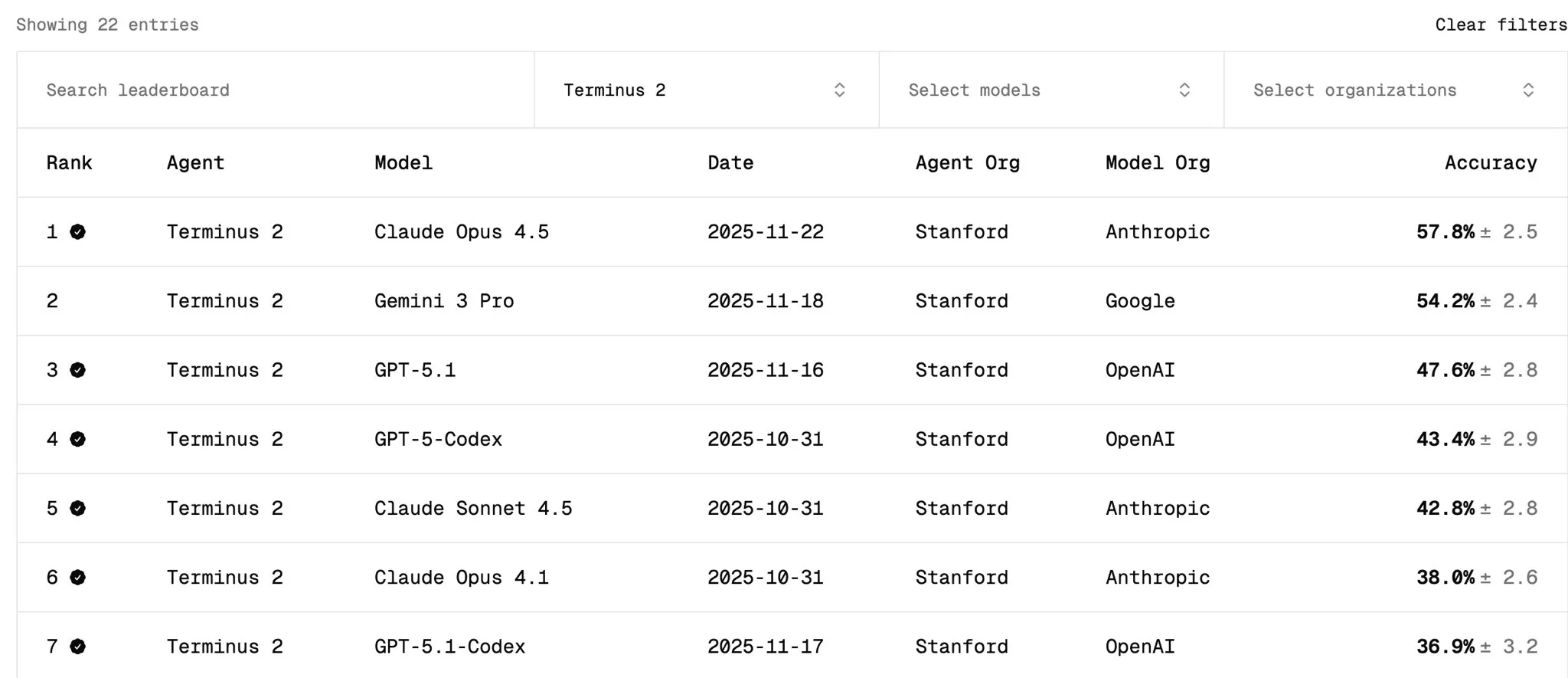The height and width of the screenshot is (678, 1568).
Task: Sort by the Accuracy column header
Action: tap(1490, 163)
